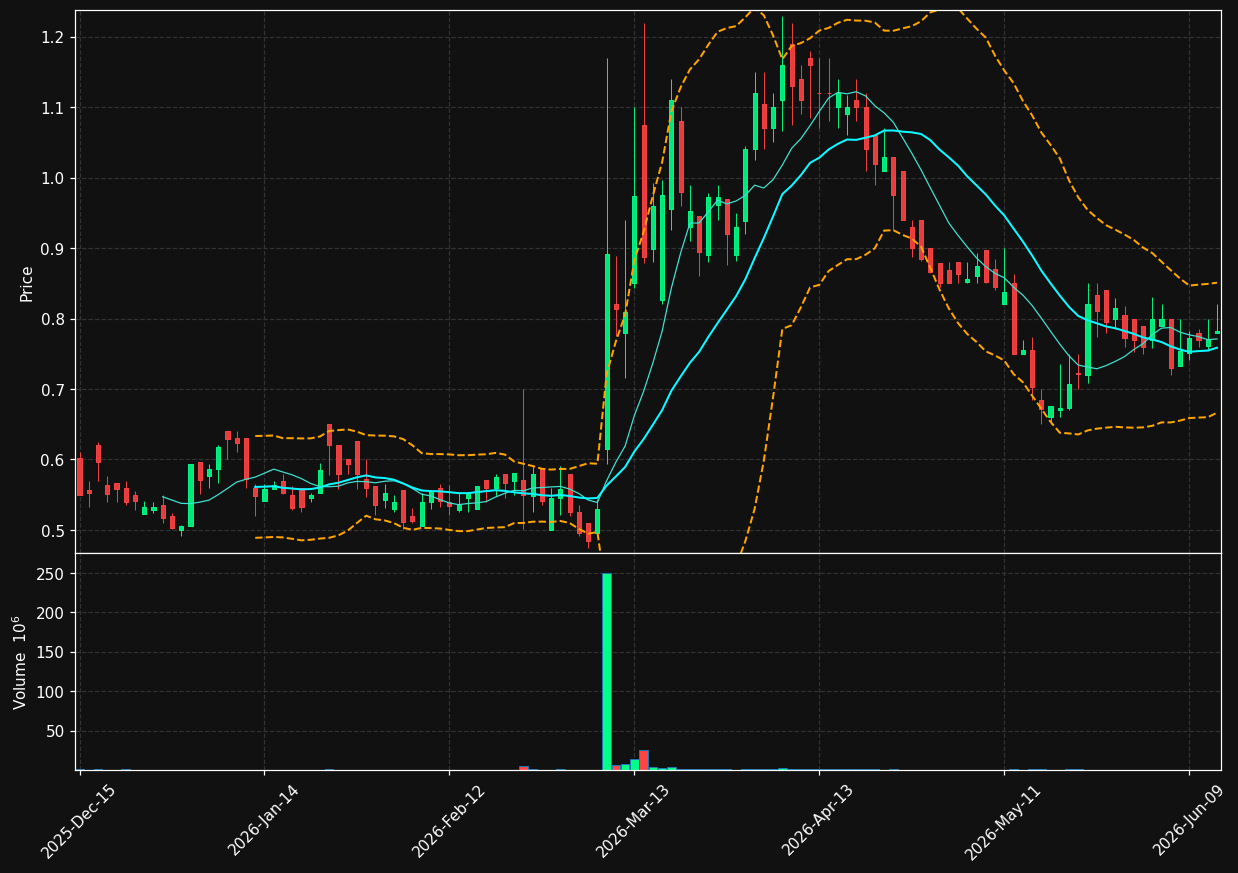Click the 2026-May-11 date label

tap(1003, 820)
